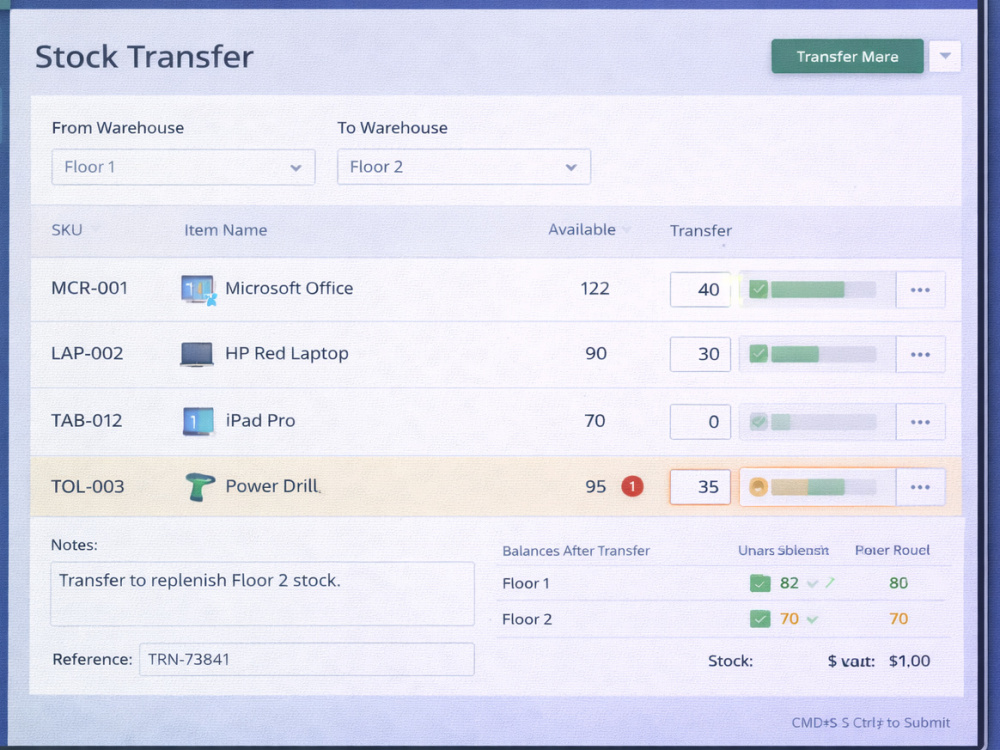1000x750 pixels.
Task: Click the HP Red Laptop item name
Action: pyautogui.click(x=287, y=353)
